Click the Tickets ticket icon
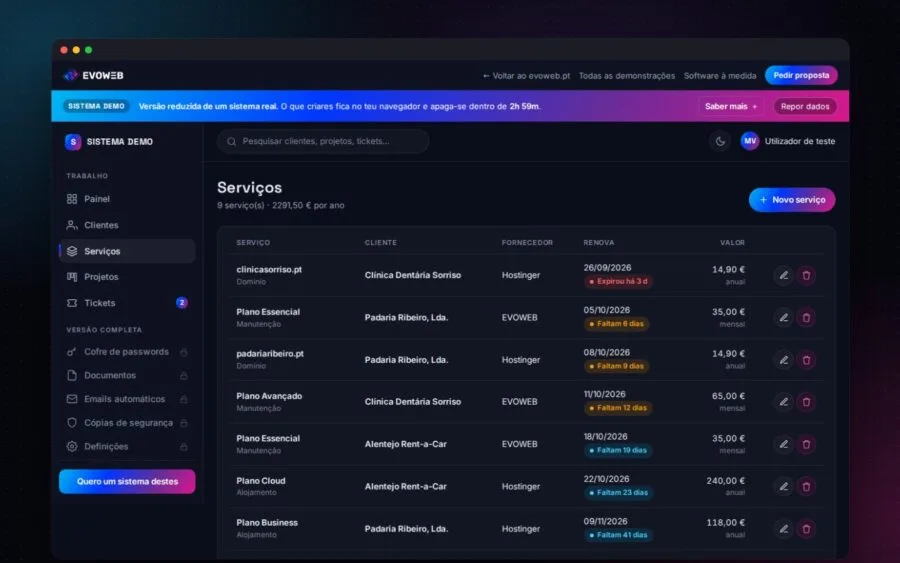The image size is (900, 563). [x=72, y=303]
